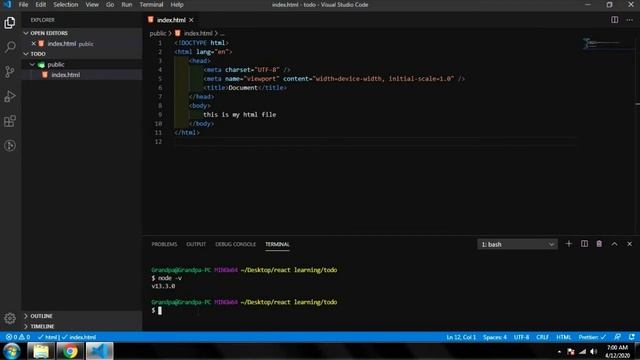
Task: Click the Prettier status bar item
Action: coord(592,337)
